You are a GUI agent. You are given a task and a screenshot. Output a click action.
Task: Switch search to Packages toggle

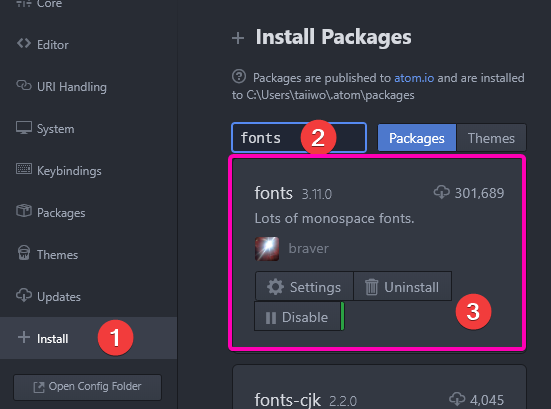tap(417, 138)
